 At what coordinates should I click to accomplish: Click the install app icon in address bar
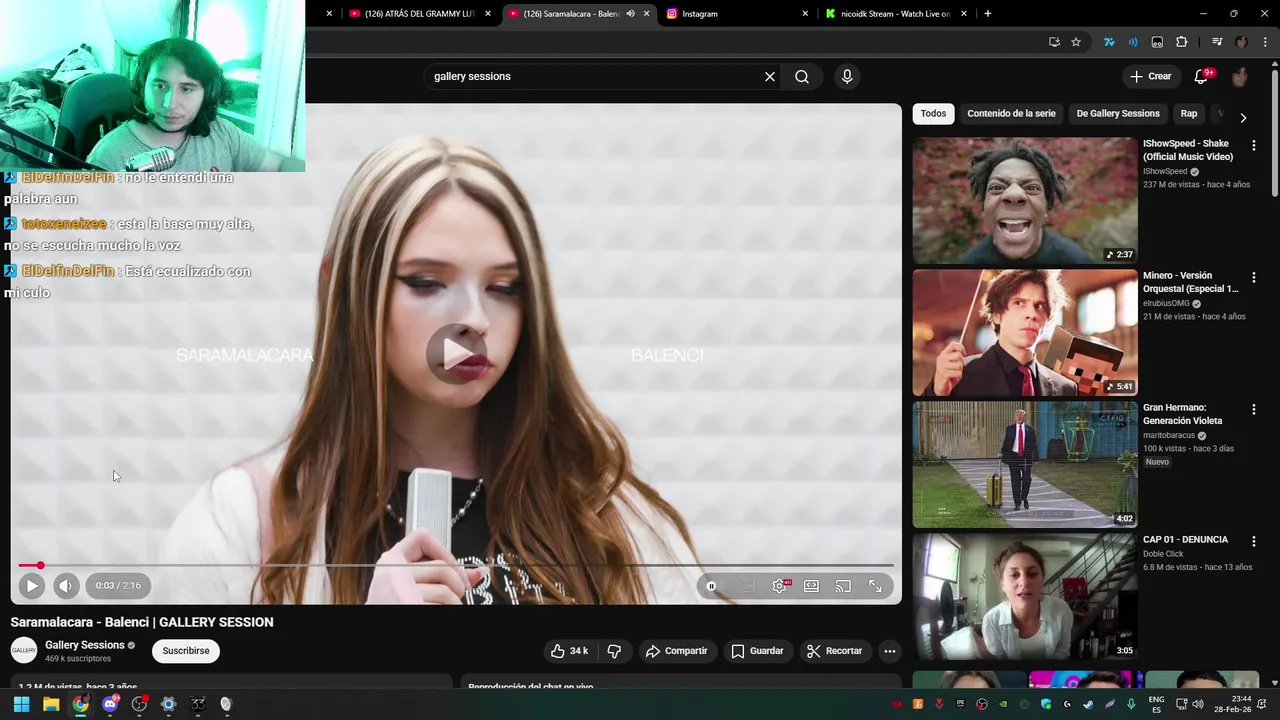point(1054,42)
